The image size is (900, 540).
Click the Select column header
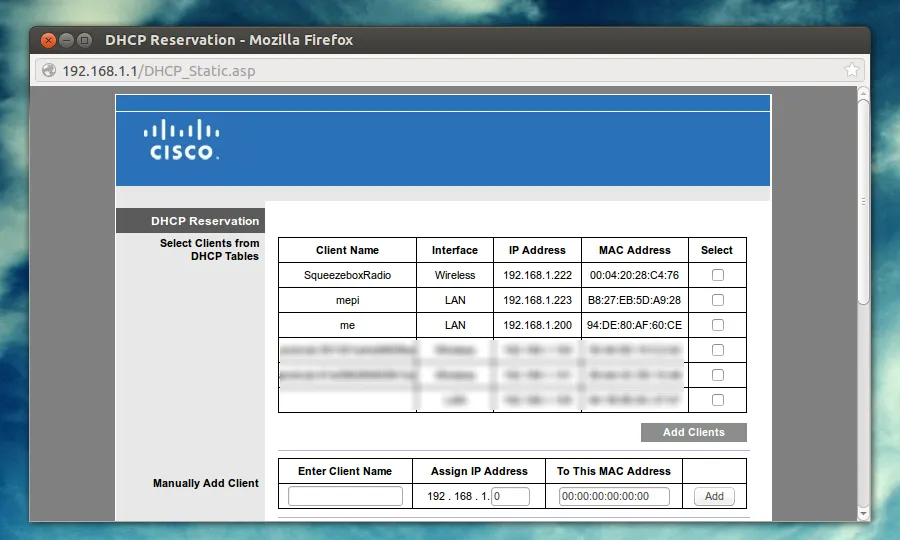pyautogui.click(x=717, y=250)
